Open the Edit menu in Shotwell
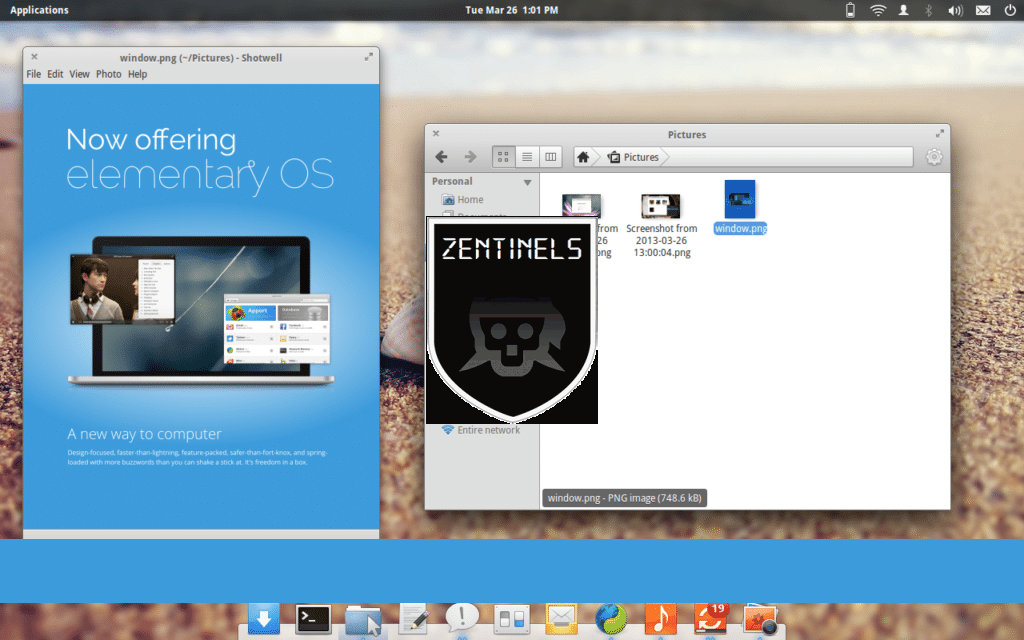 click(55, 74)
